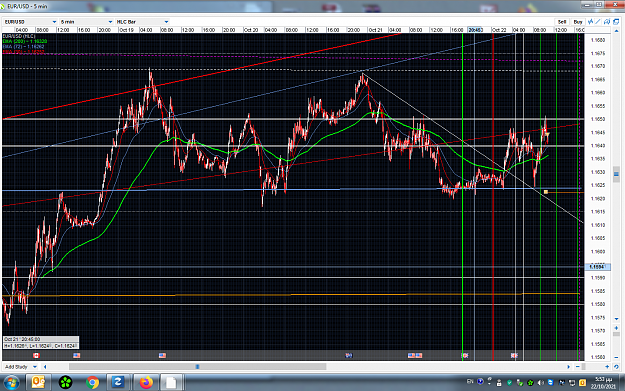Image resolution: width=625 pixels, height=391 pixels.
Task: Open the blue Z app on taskbar
Action: tap(118, 383)
